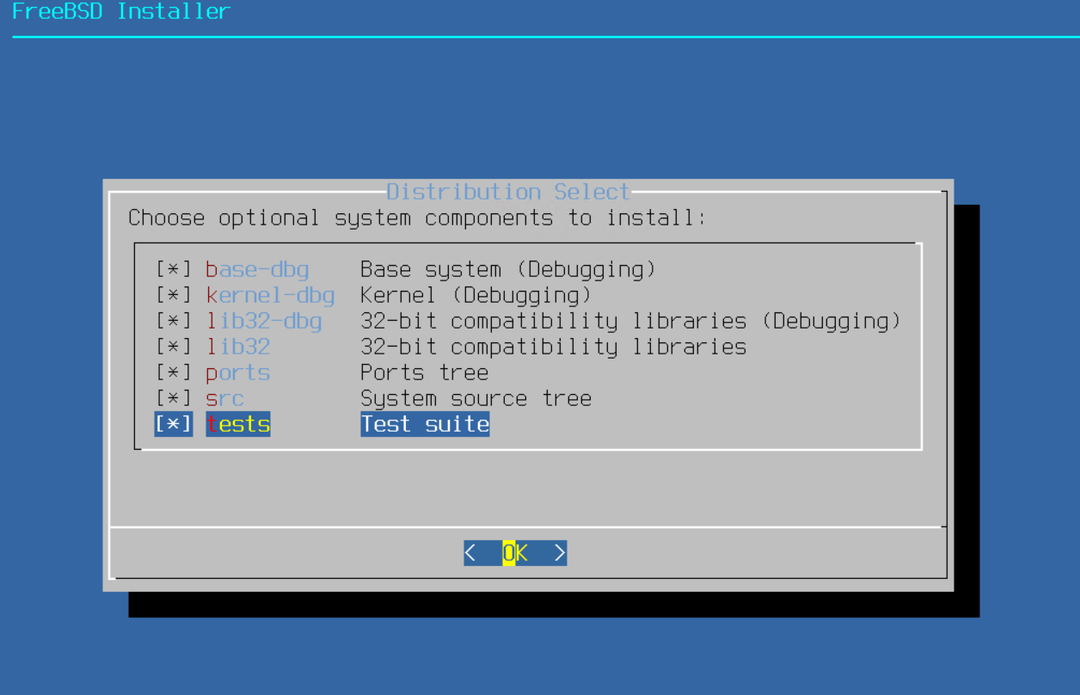Click the lib32 component name
Screen dimensions: 1080x695
click(x=238, y=347)
